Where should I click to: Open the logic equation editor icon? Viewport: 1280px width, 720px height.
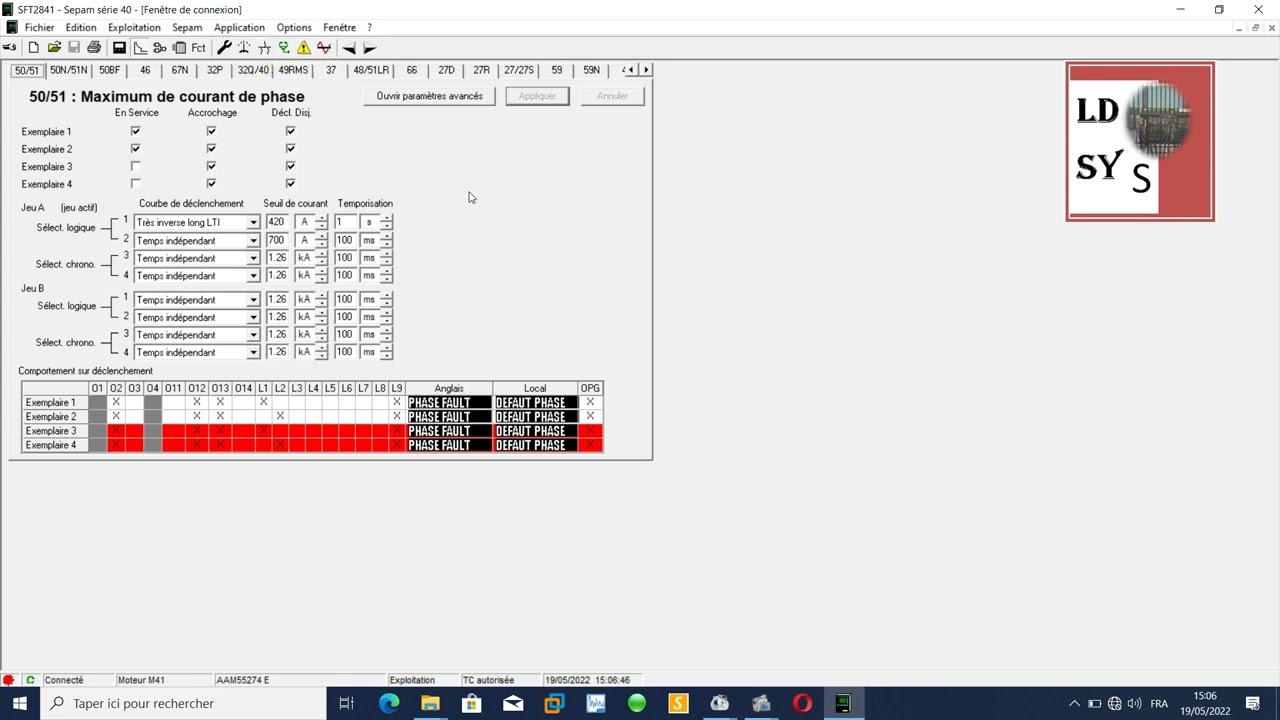pyautogui.click(x=160, y=48)
